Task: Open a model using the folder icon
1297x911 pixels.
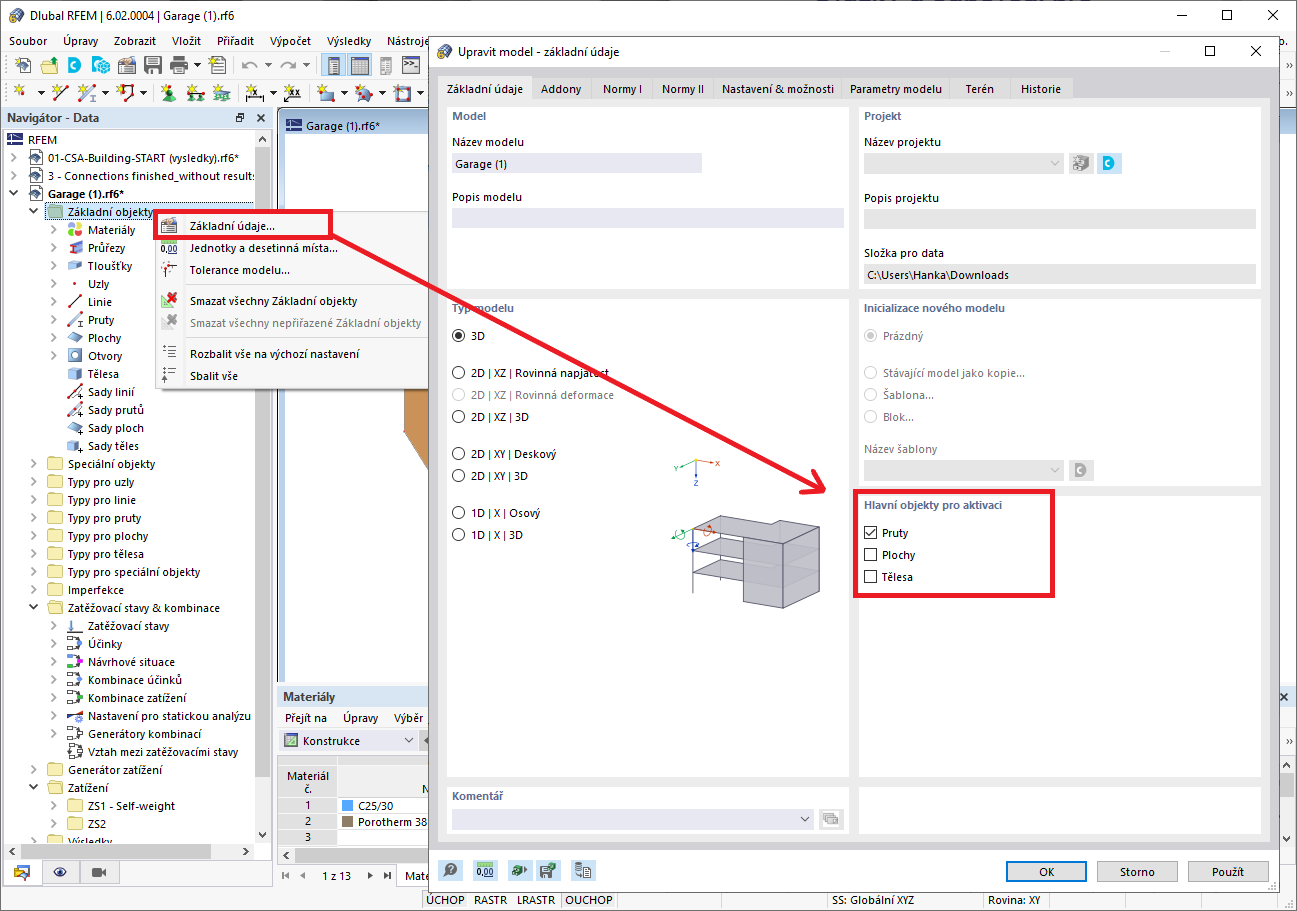Action: click(x=49, y=63)
